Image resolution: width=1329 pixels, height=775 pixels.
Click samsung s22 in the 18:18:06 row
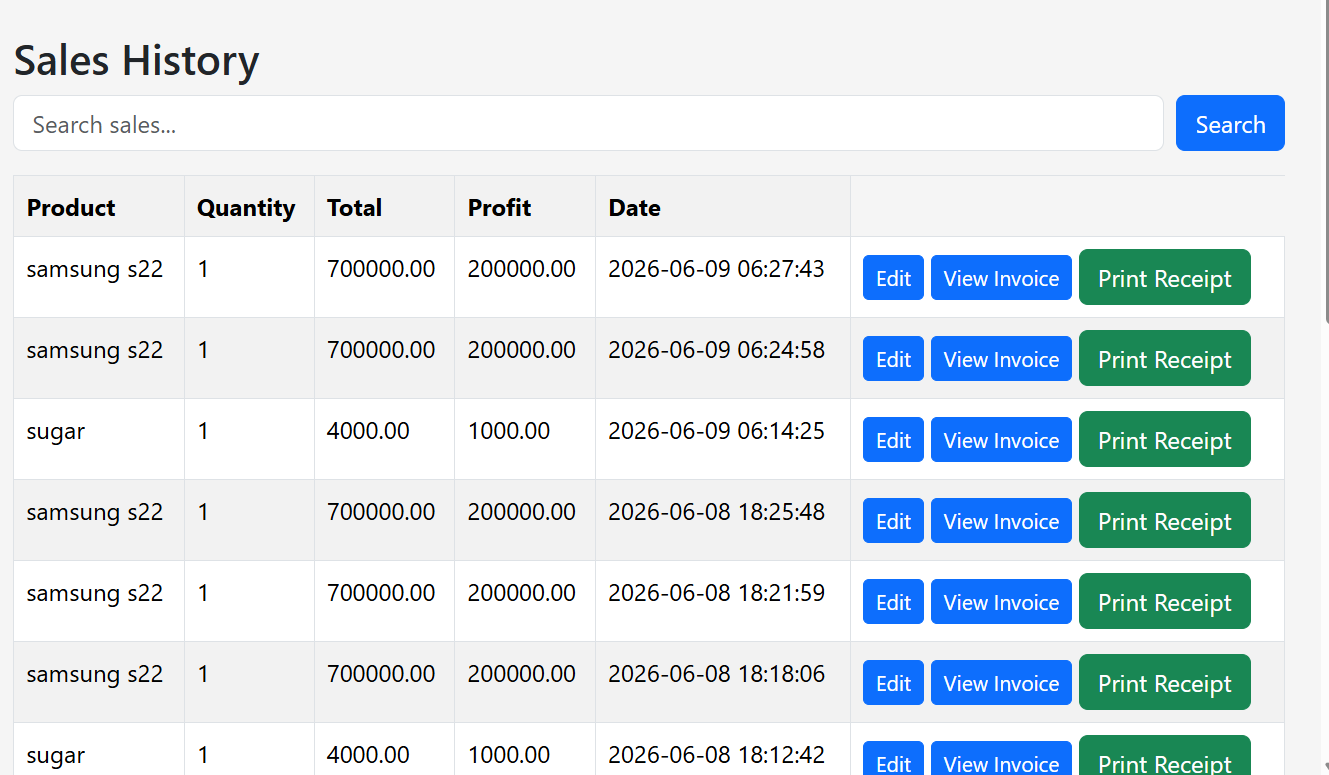click(x=94, y=675)
